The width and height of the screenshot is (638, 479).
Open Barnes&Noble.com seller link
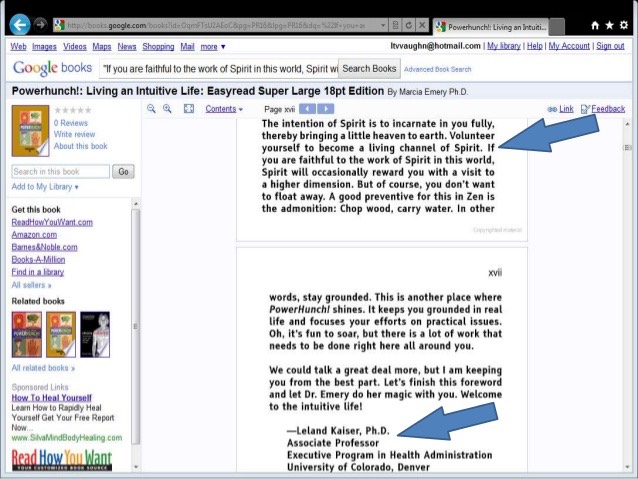point(44,247)
